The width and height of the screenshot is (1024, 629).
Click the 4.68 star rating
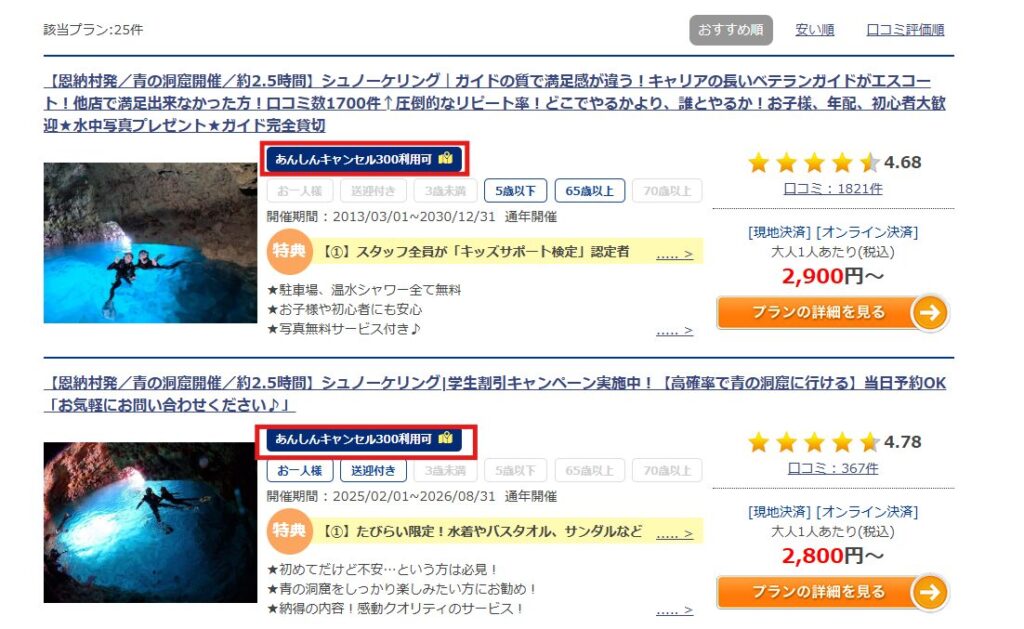click(833, 162)
